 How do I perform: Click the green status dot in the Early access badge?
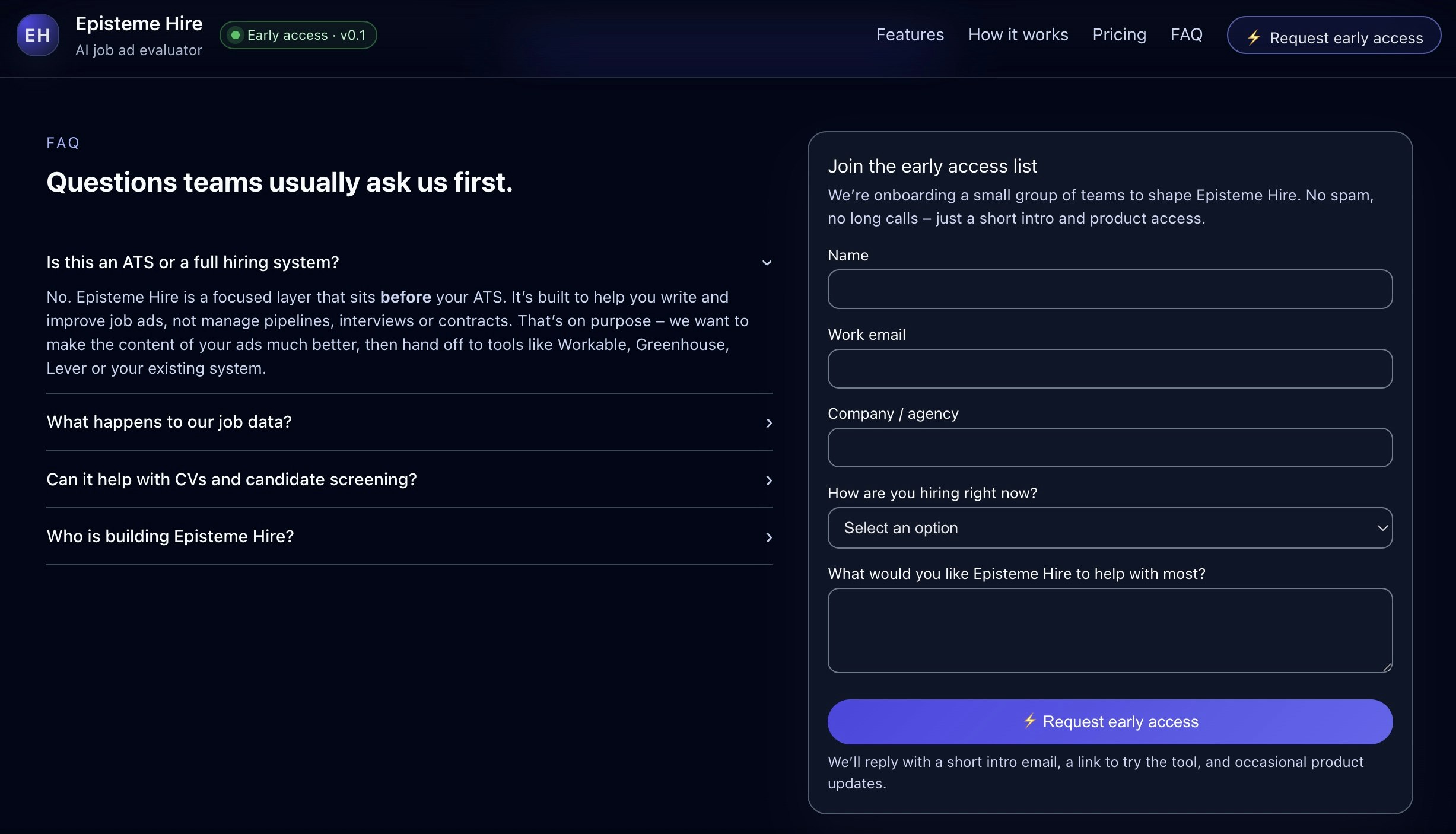tap(236, 35)
